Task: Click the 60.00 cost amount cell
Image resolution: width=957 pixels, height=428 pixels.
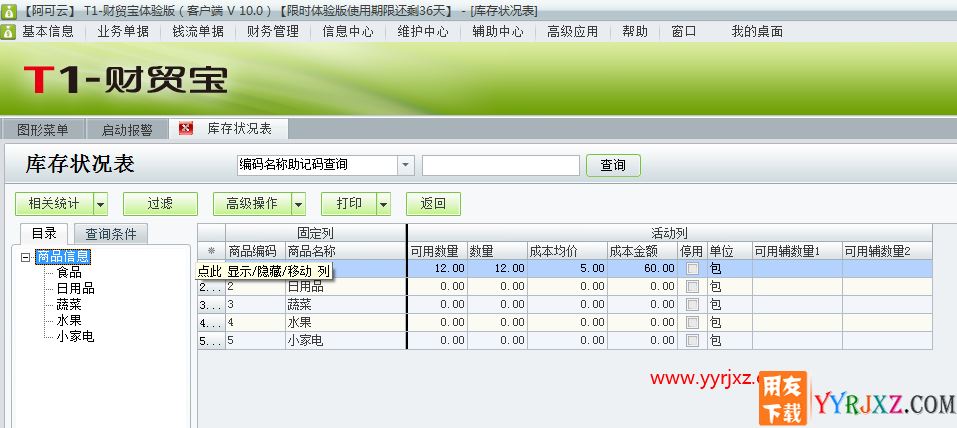Action: (x=643, y=269)
